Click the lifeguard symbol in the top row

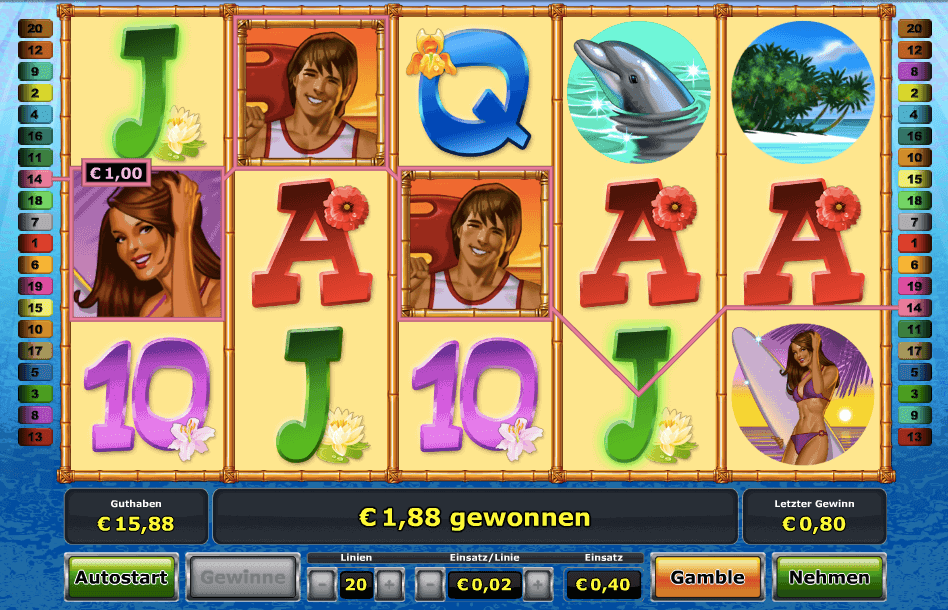(x=311, y=92)
